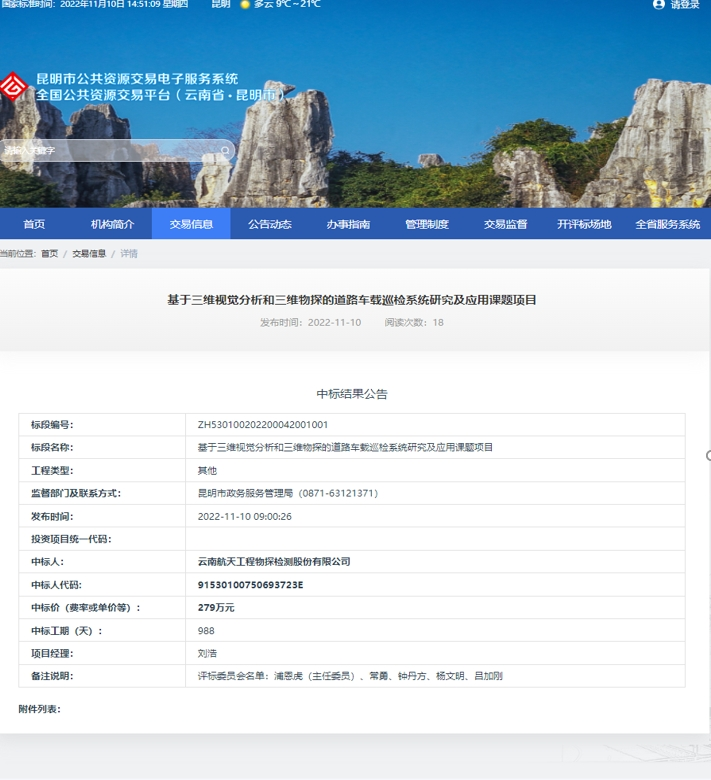Click 请登录 login link
Image resolution: width=711 pixels, height=780 pixels.
coord(685,5)
